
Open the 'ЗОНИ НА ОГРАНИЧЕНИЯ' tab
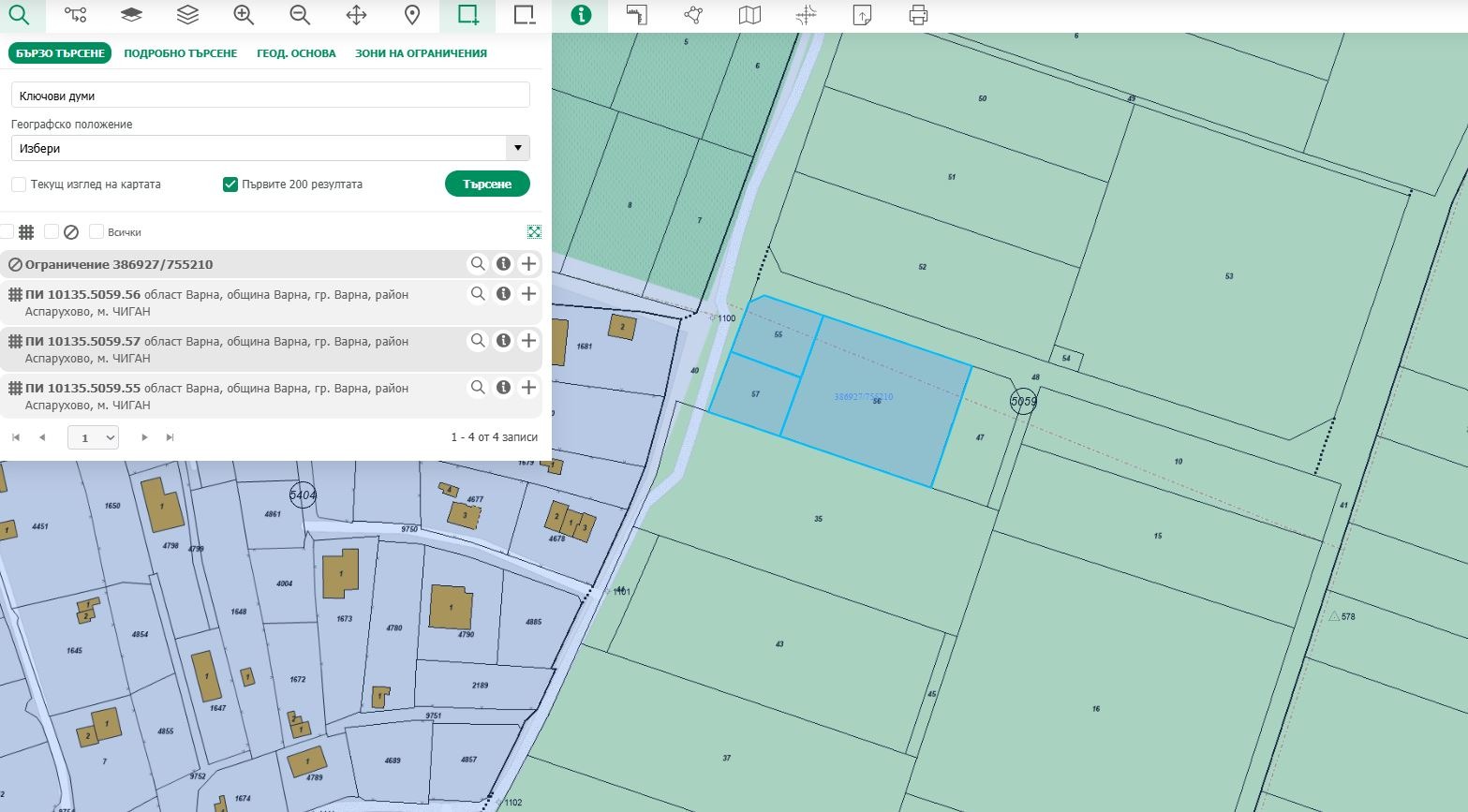[x=421, y=53]
